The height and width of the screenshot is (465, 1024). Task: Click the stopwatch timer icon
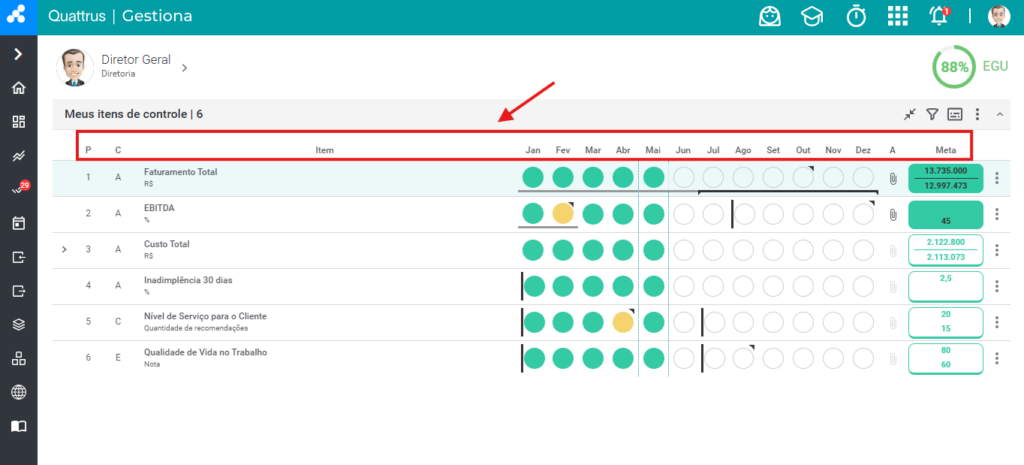tap(856, 16)
